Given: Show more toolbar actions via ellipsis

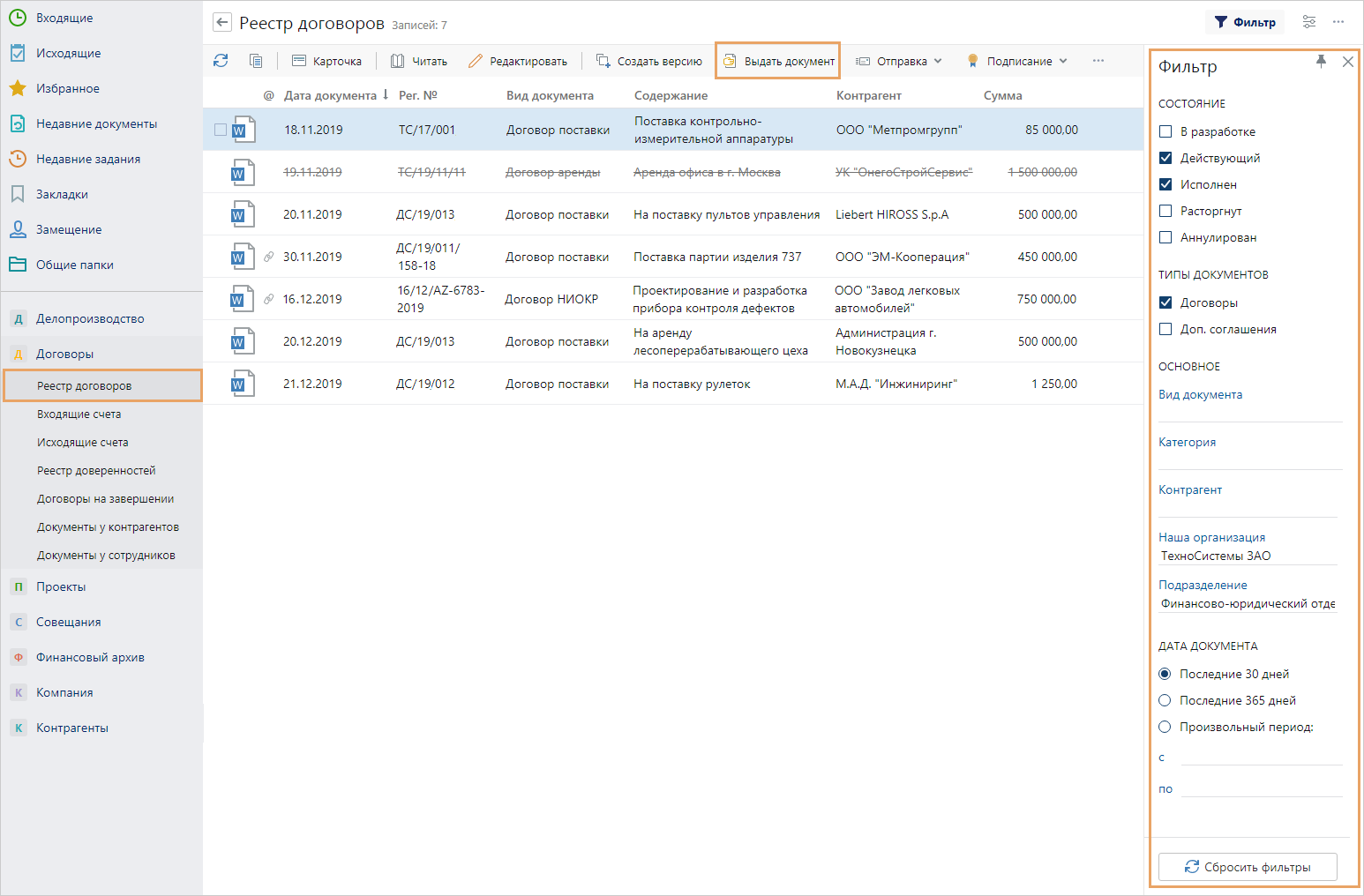Looking at the screenshot, I should click(x=1098, y=61).
